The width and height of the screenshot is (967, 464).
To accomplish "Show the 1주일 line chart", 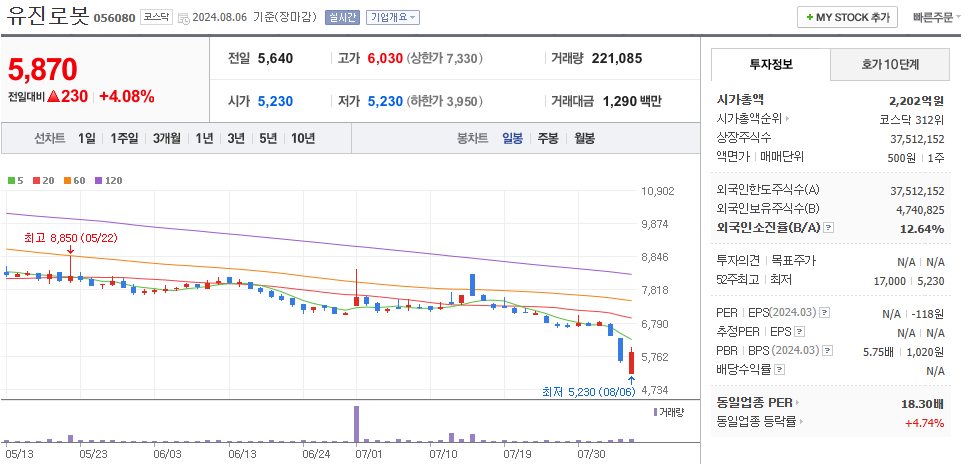I will [124, 138].
